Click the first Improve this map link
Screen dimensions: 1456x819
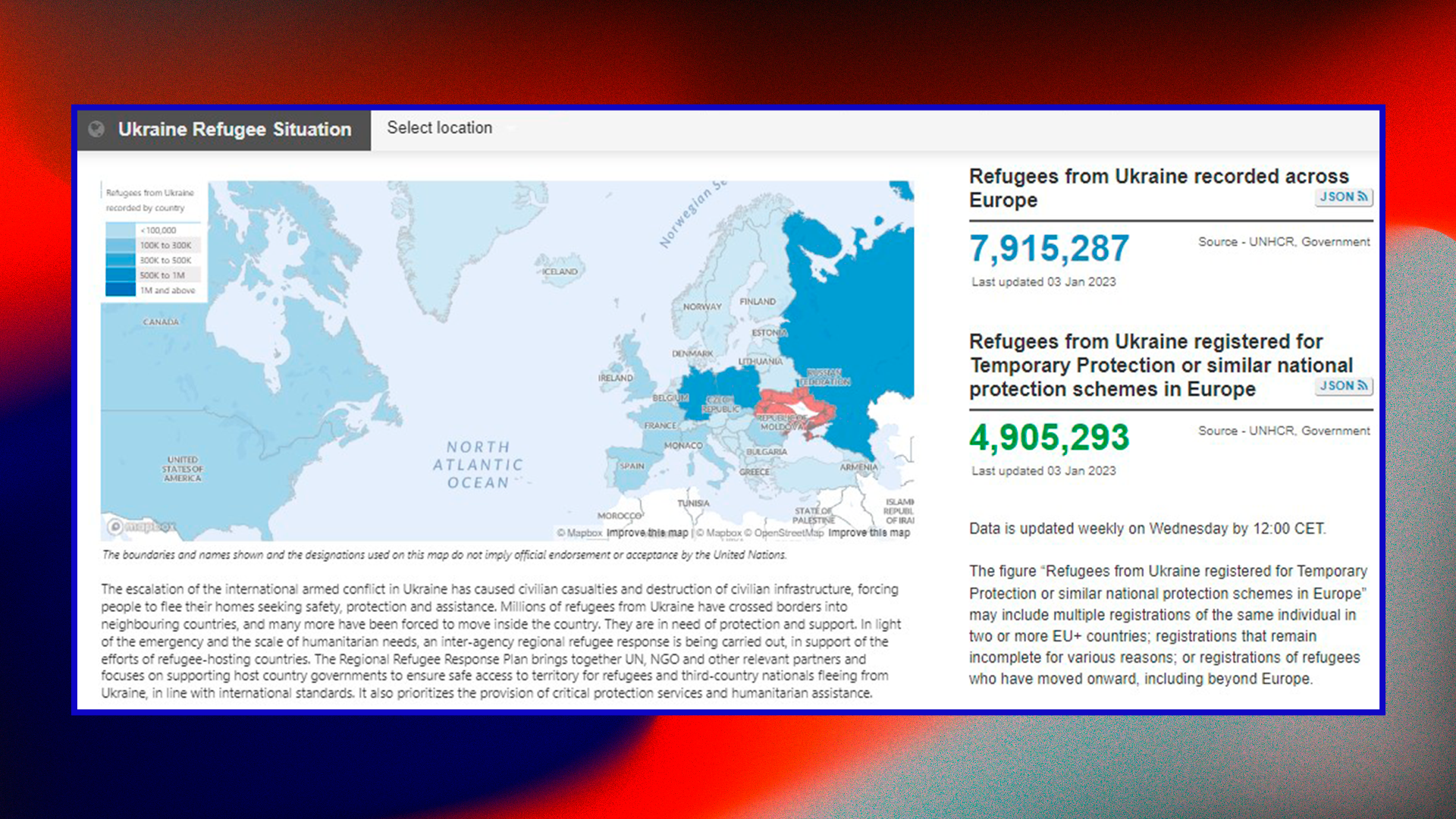coord(647,533)
